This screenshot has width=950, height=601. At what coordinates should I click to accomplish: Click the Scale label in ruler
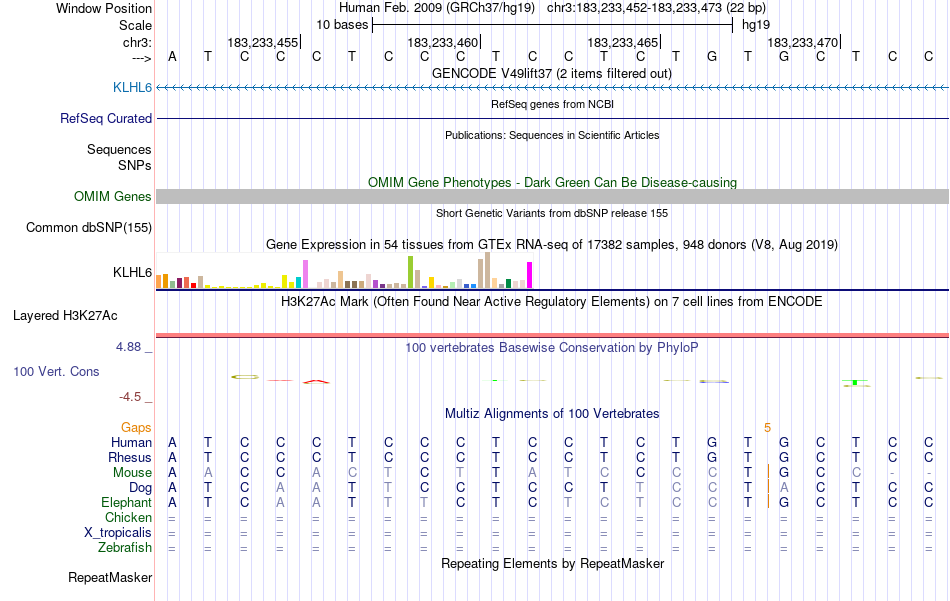tap(135, 25)
